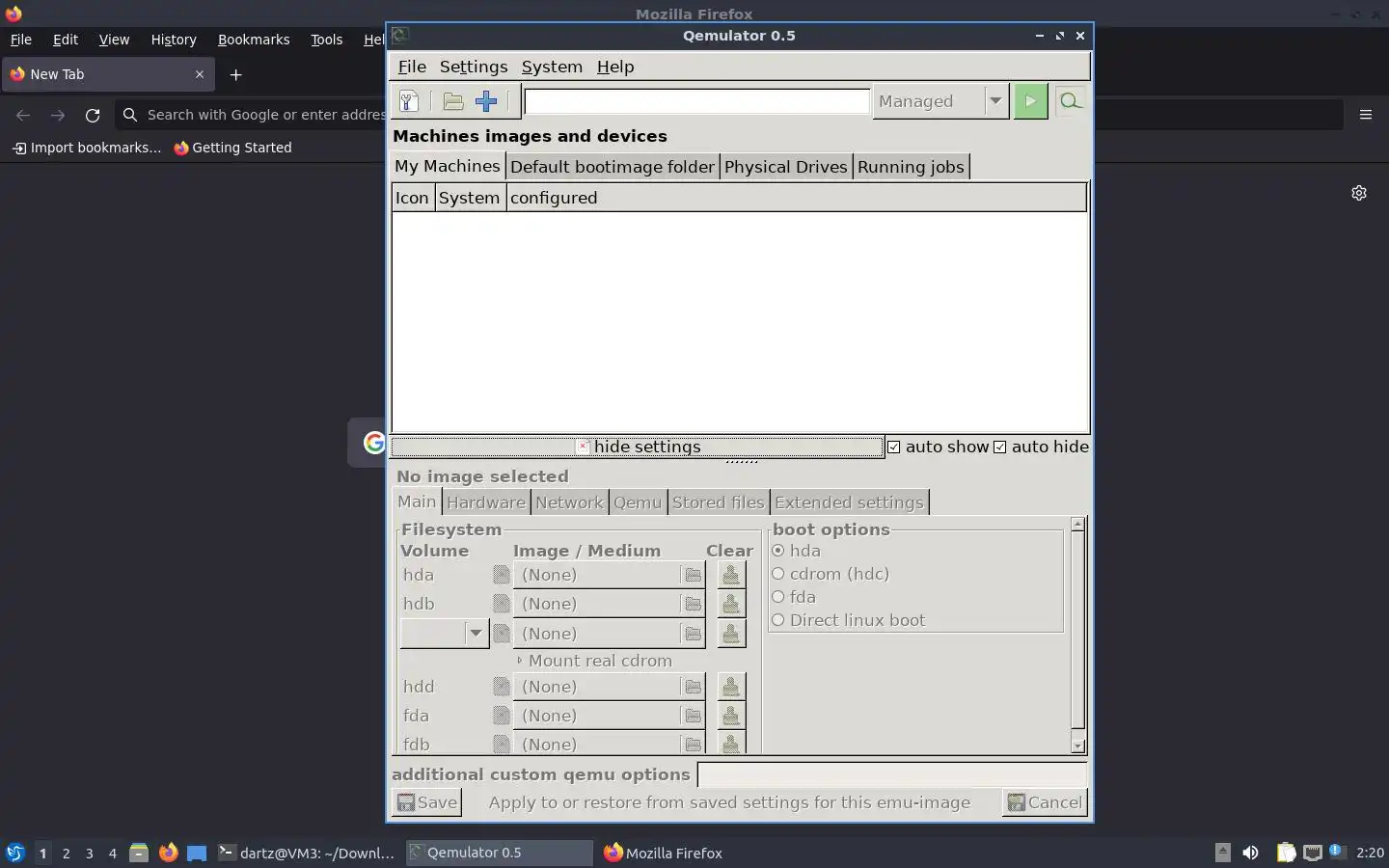Click the disk image icon beside fda

point(501,716)
